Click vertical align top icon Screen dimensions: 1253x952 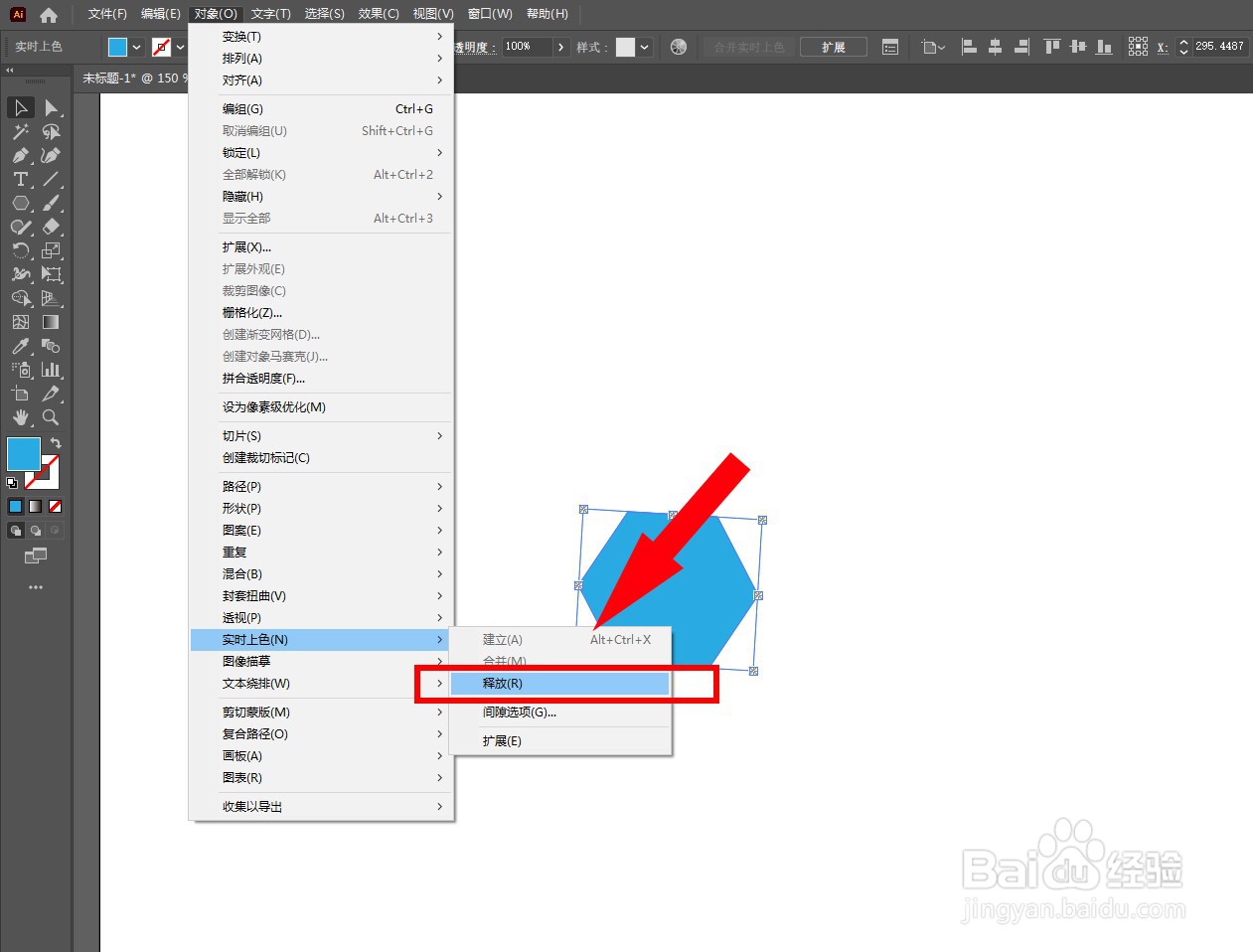point(1052,47)
